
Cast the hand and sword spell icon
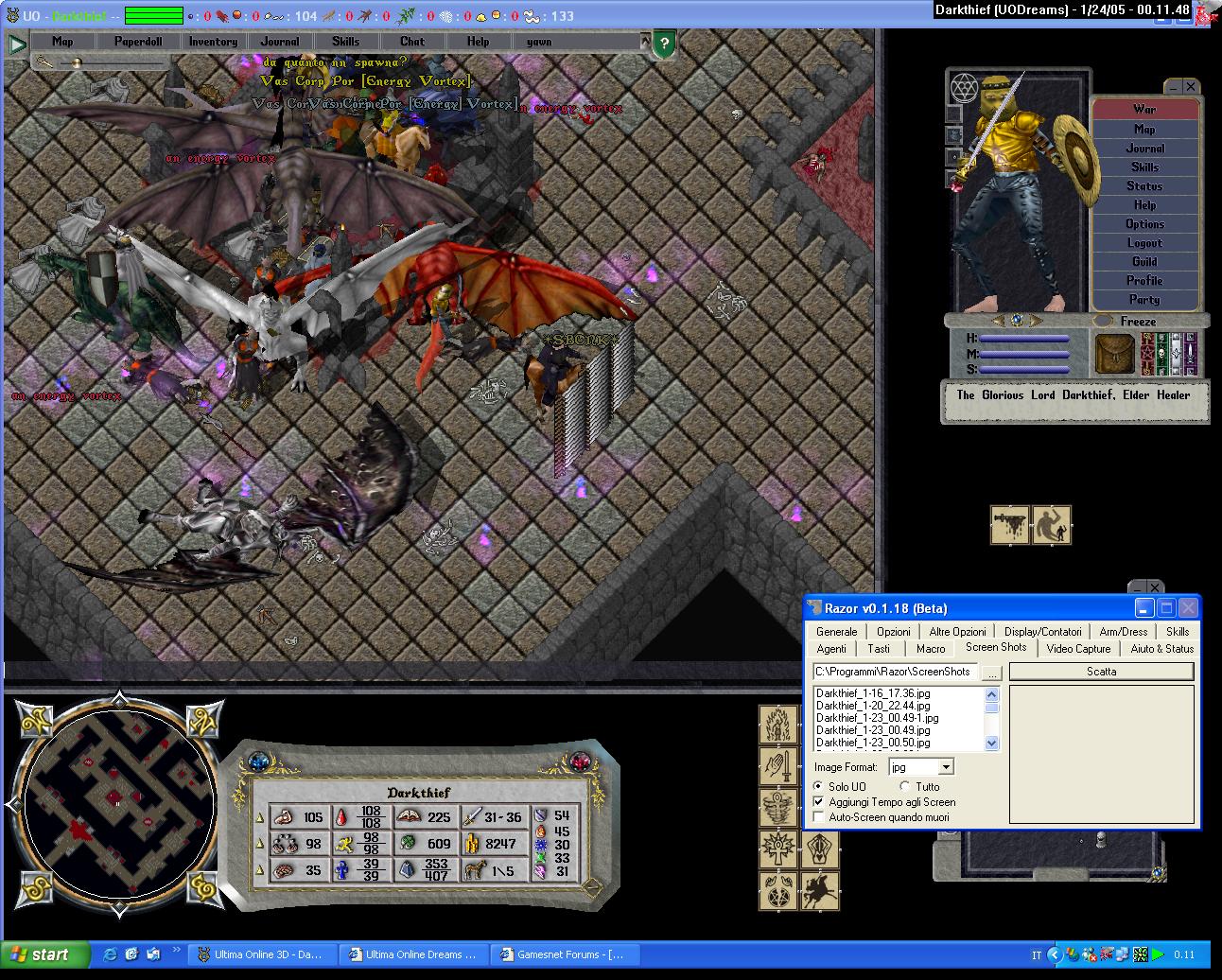pos(779,766)
